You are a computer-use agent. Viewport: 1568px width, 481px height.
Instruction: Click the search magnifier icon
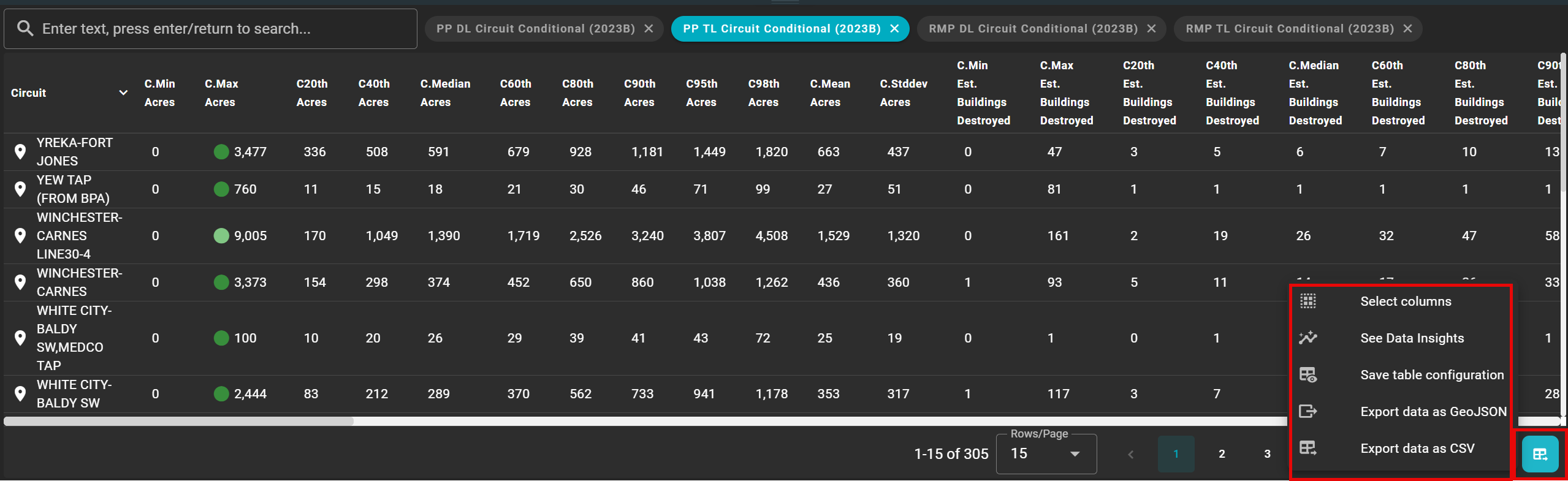click(x=25, y=29)
